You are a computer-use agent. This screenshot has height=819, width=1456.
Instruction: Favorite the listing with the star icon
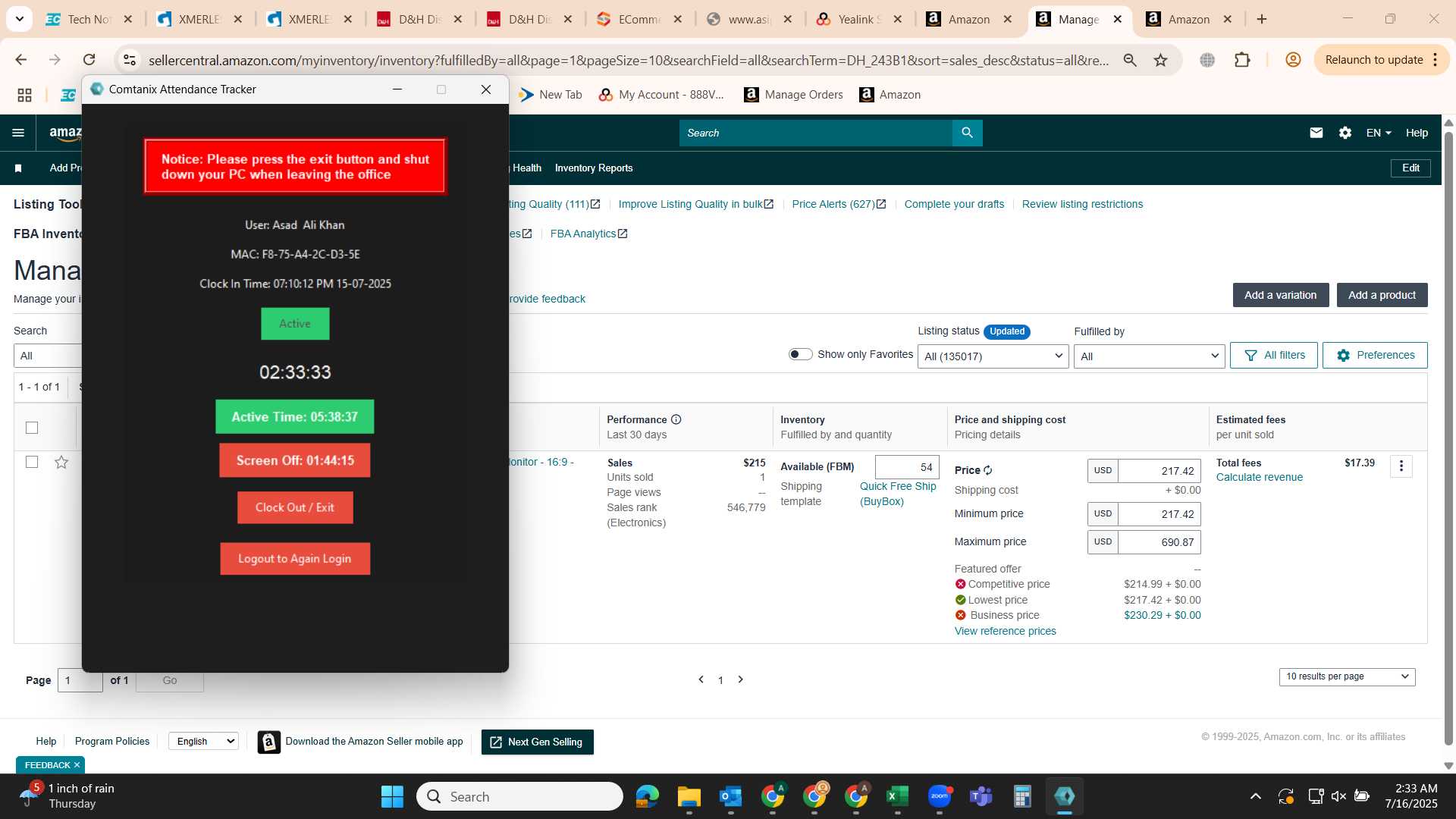click(x=61, y=462)
